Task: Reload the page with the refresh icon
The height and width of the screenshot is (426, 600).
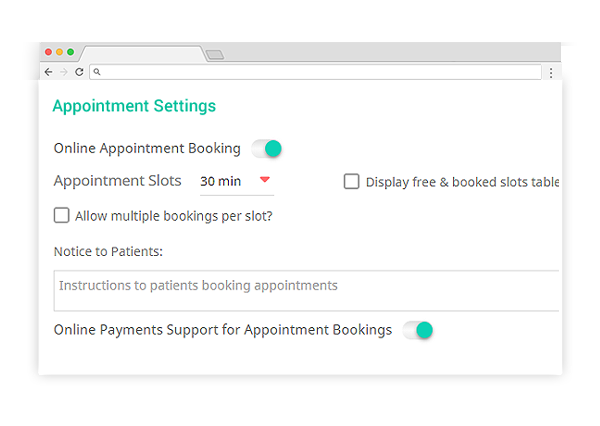Action: [79, 72]
